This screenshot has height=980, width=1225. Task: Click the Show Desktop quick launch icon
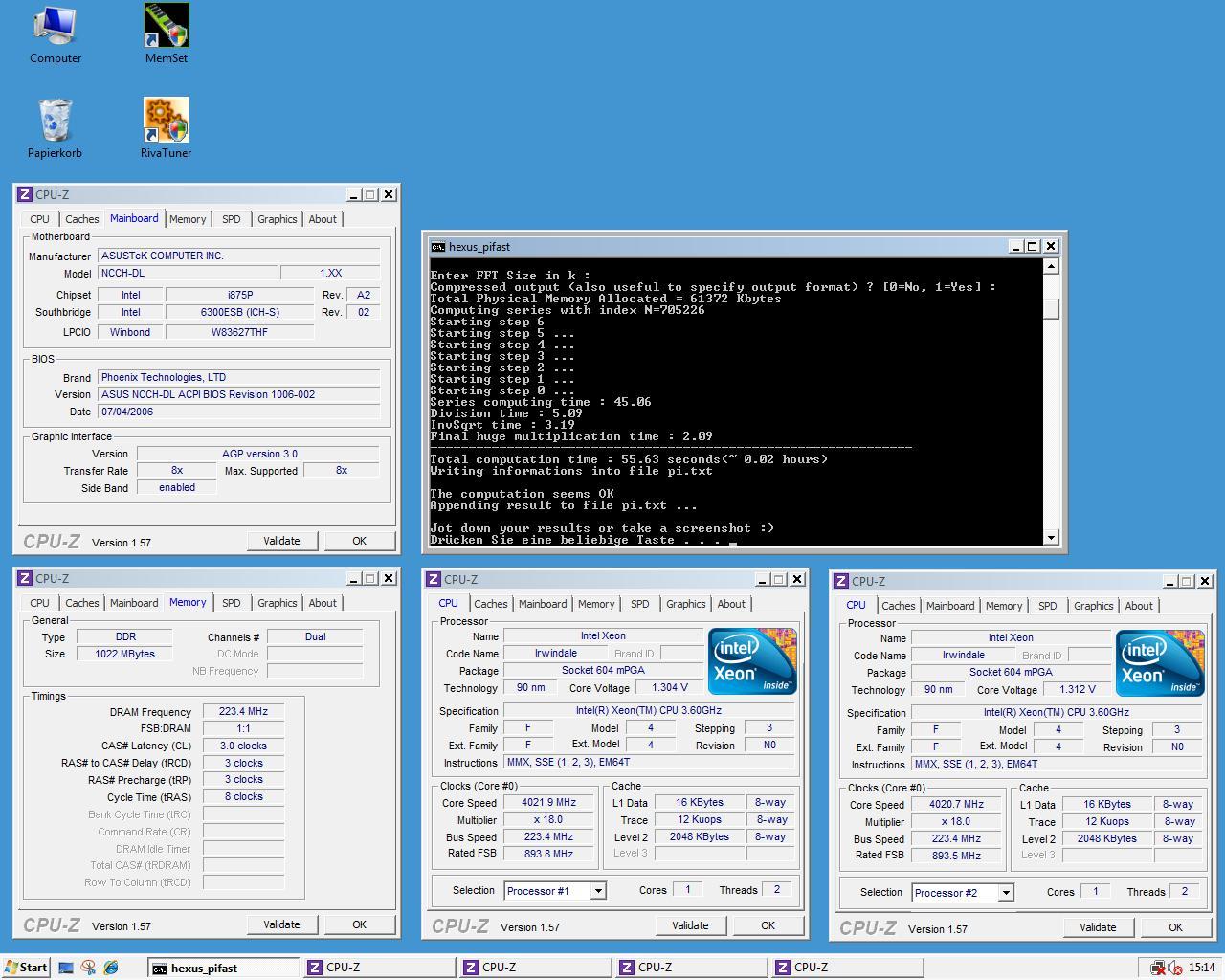[x=66, y=968]
